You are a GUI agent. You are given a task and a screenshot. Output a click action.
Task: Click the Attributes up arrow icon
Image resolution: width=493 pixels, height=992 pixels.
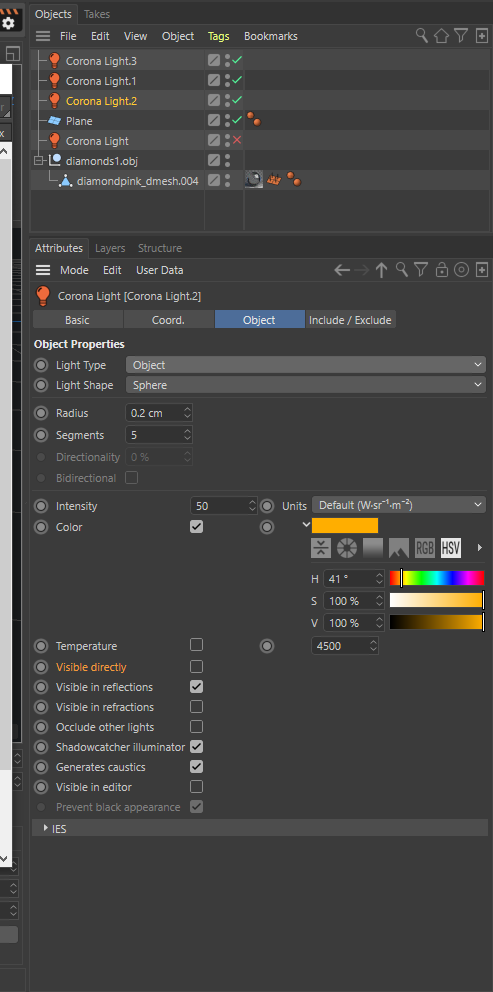click(381, 270)
